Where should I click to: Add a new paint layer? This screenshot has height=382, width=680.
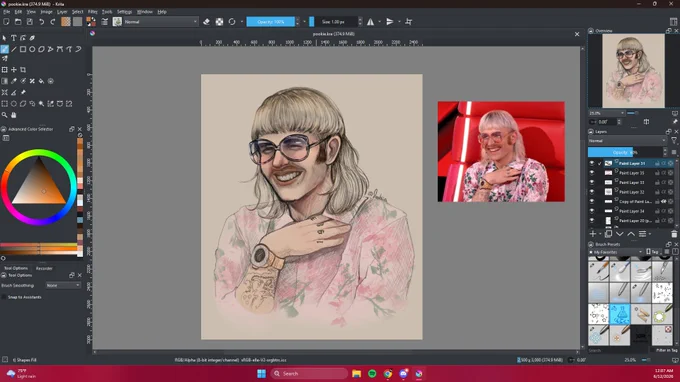[x=593, y=234]
